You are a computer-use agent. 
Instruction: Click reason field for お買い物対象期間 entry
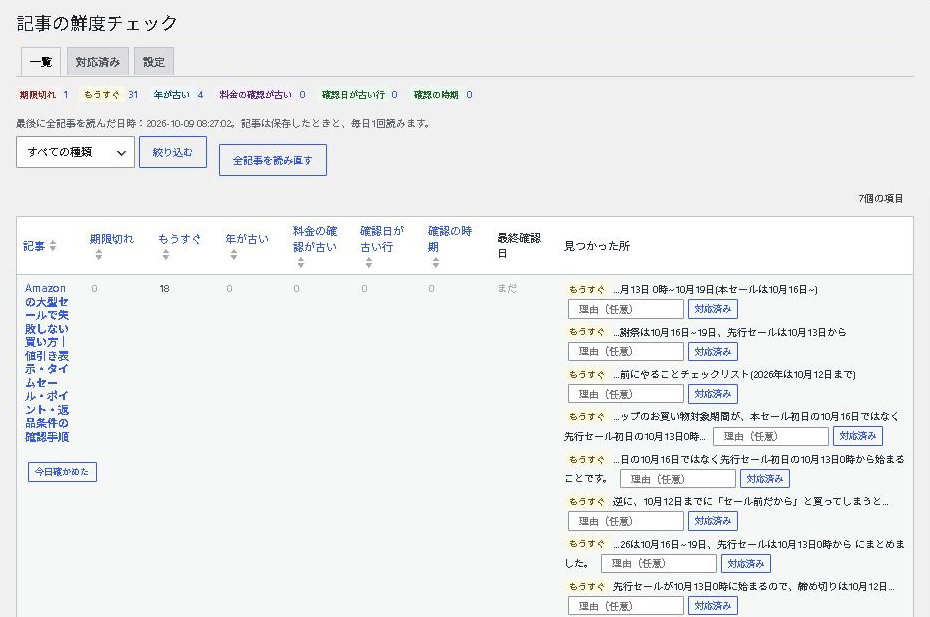tap(770, 436)
